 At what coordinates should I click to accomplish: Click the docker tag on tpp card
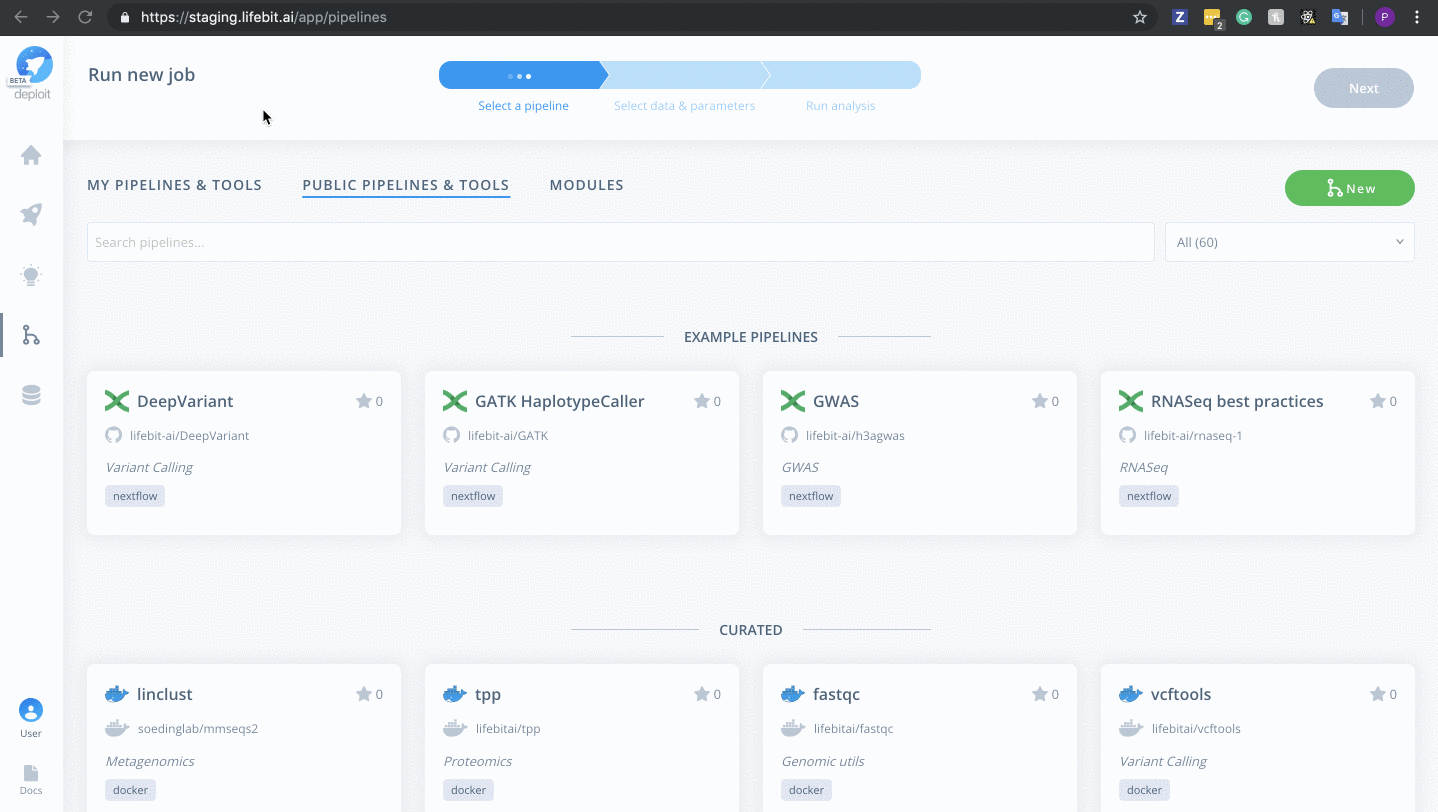[468, 789]
